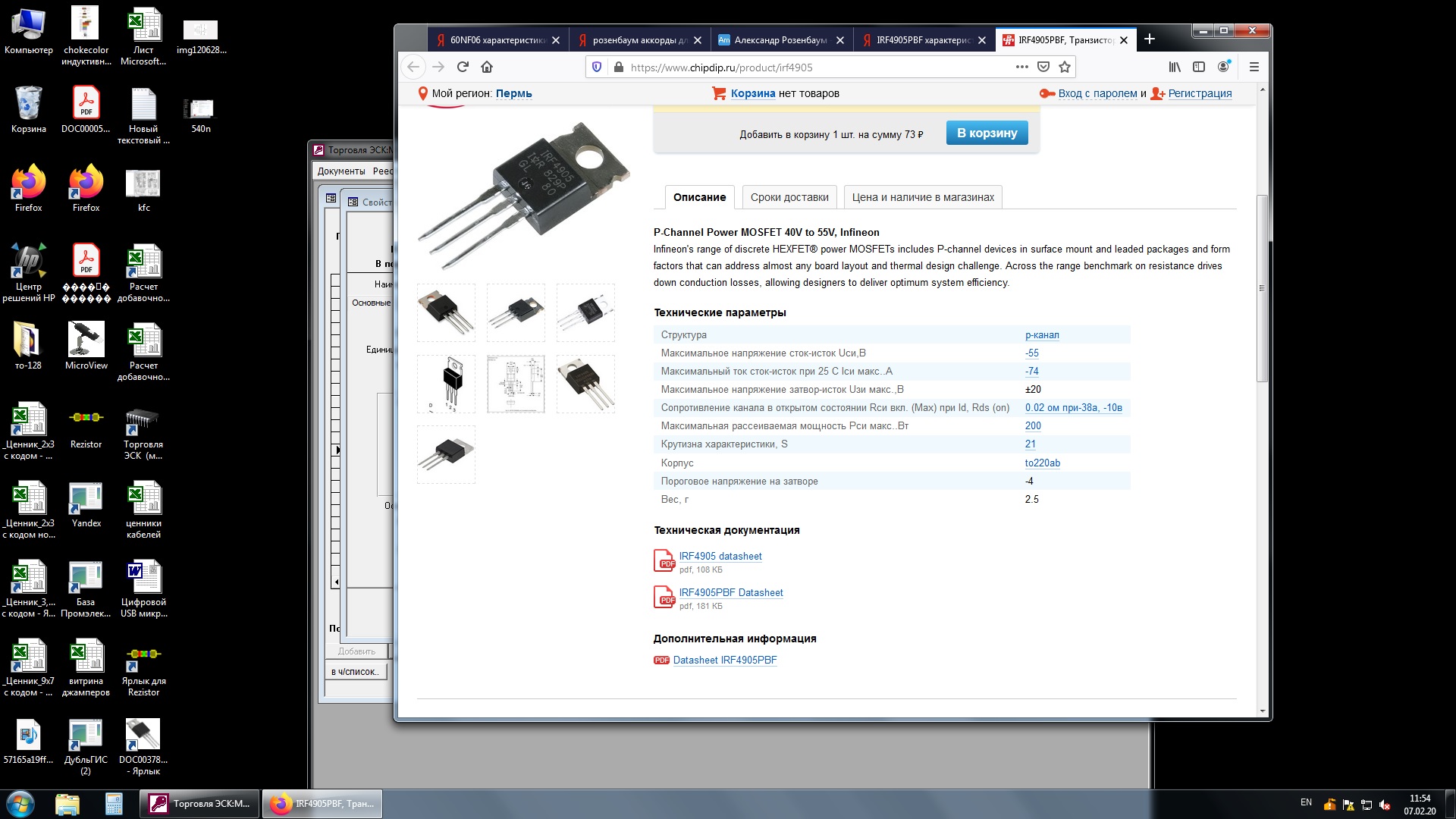
Task: Bookmark this page with star icon
Action: tap(1065, 67)
